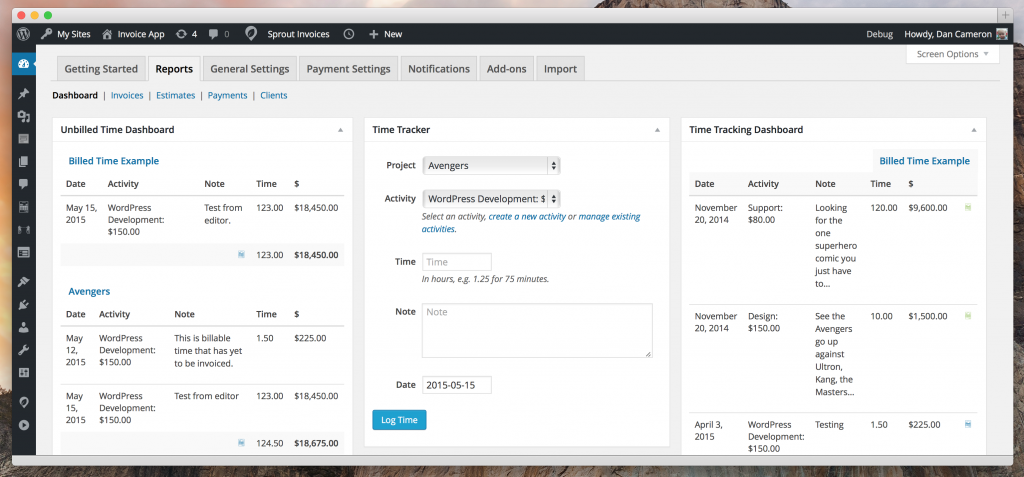Open Billed Time Example link in Unbilled panel
Image resolution: width=1024 pixels, height=477 pixels.
[114, 161]
